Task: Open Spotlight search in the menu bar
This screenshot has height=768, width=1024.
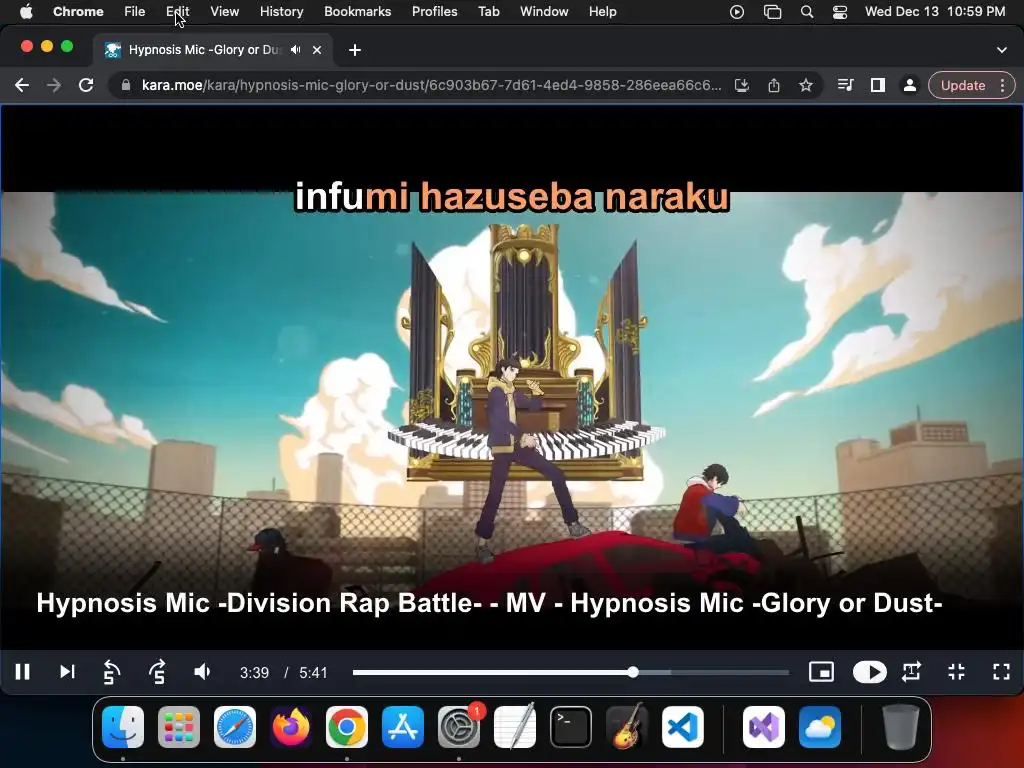Action: (x=807, y=12)
